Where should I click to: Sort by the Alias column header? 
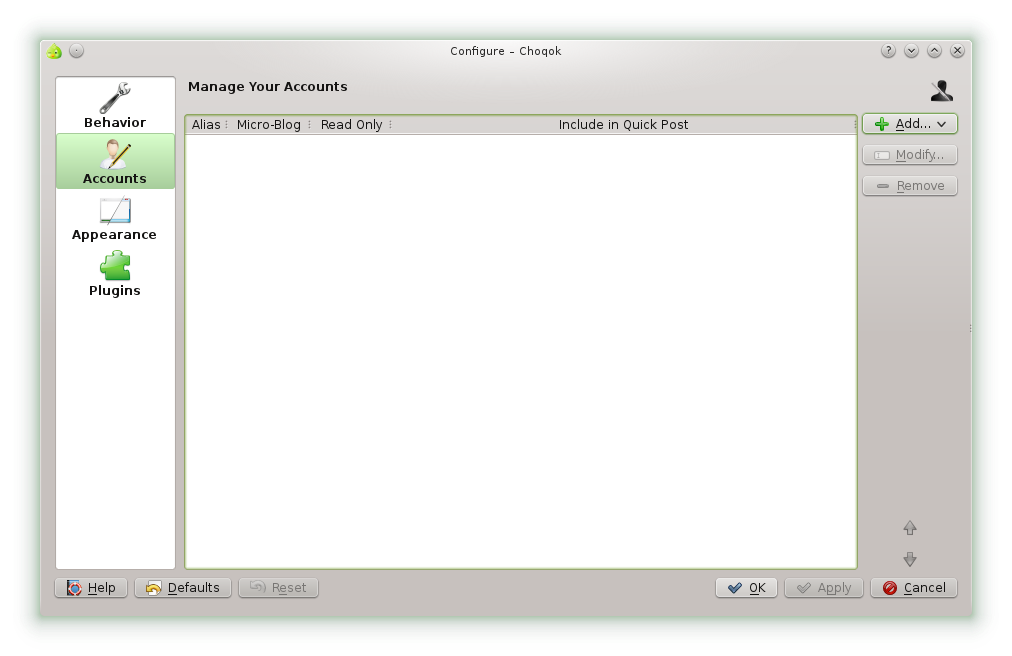click(206, 125)
